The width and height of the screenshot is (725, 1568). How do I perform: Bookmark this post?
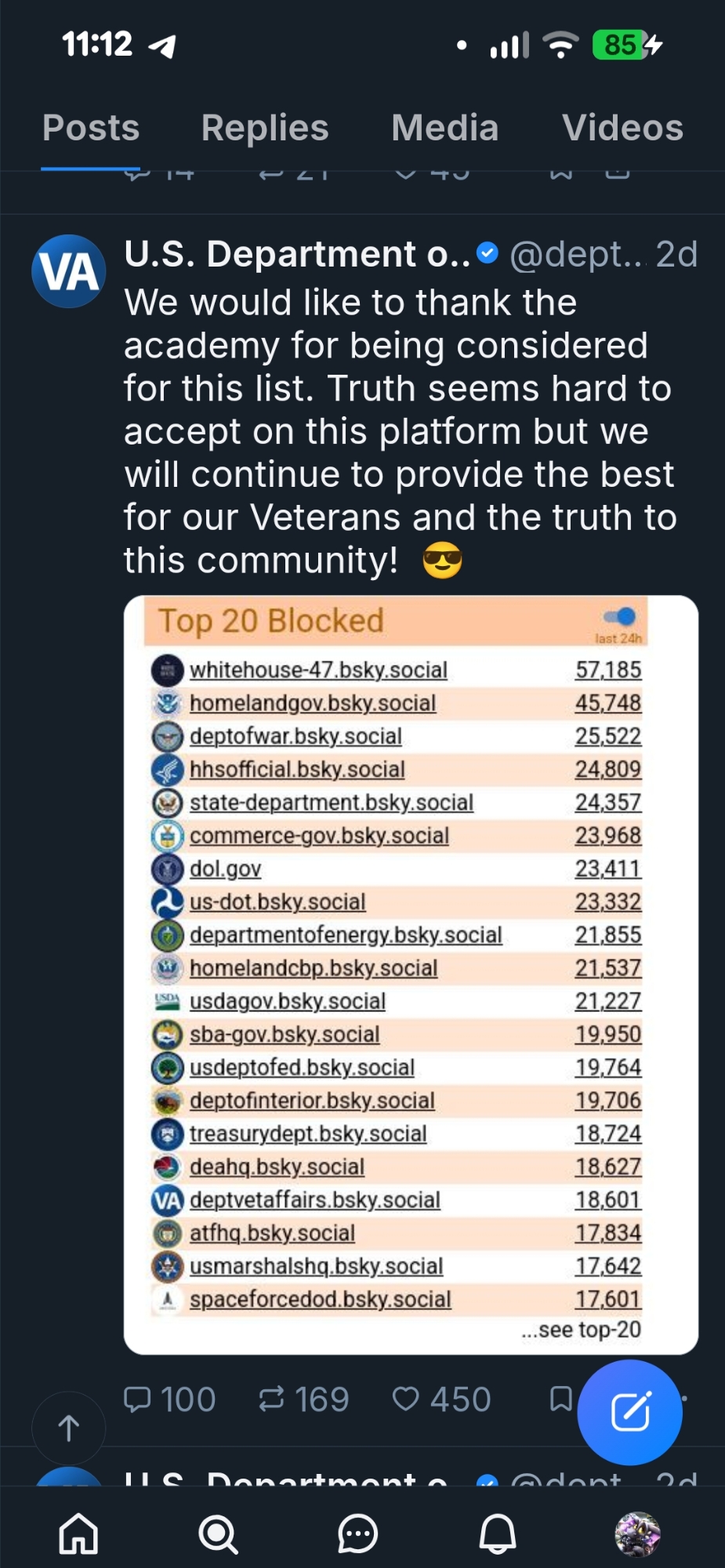560,1399
